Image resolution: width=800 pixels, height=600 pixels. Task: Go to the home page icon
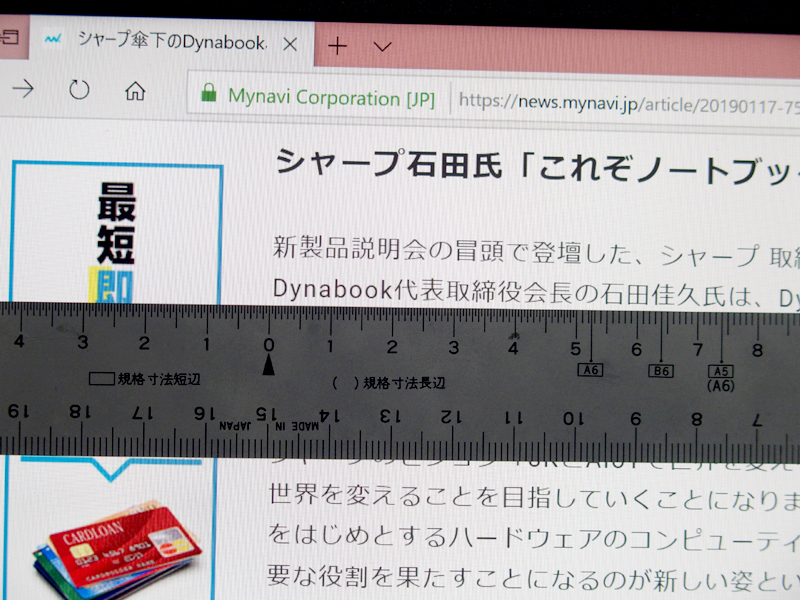[135, 91]
